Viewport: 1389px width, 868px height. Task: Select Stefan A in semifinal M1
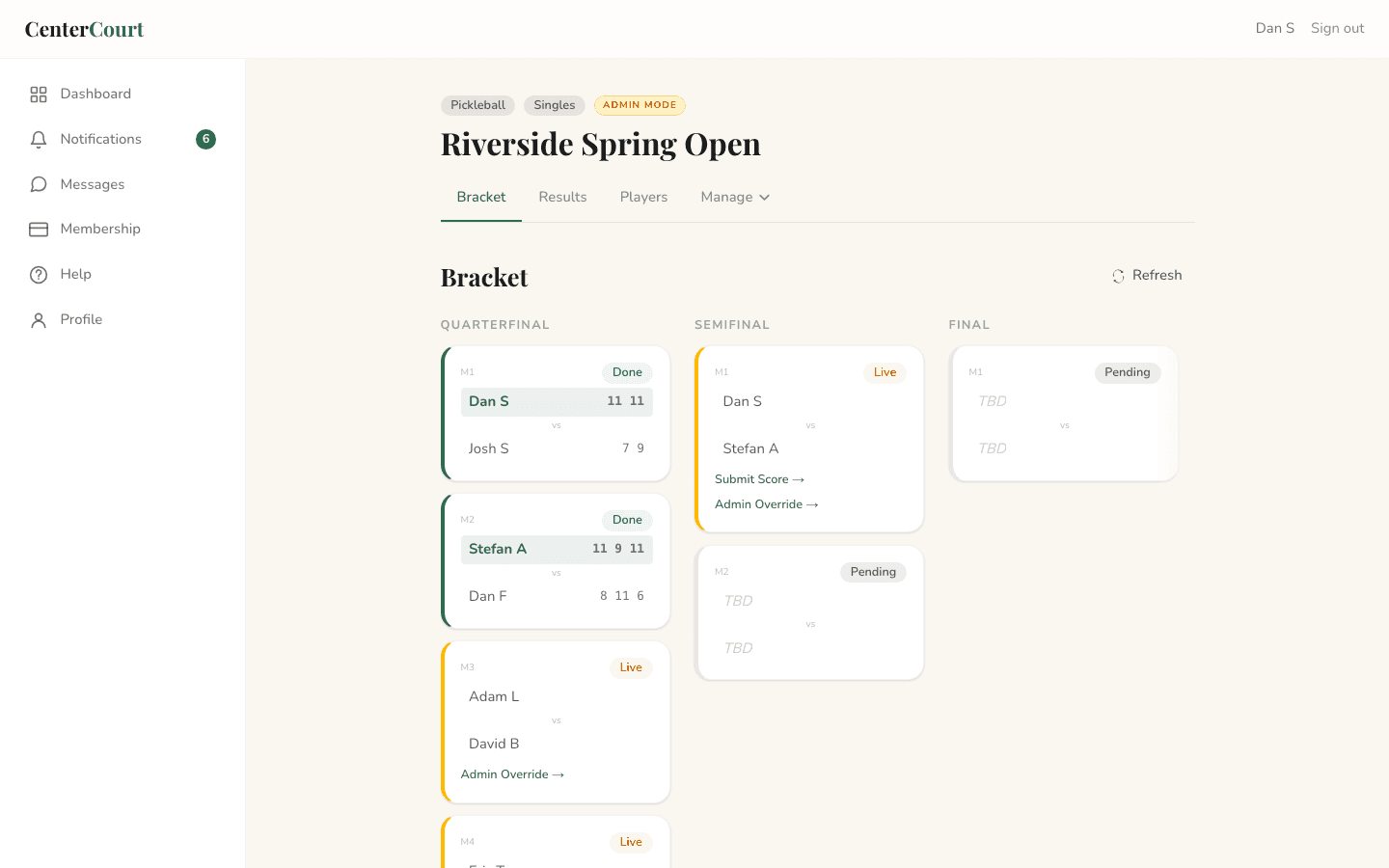click(810, 448)
